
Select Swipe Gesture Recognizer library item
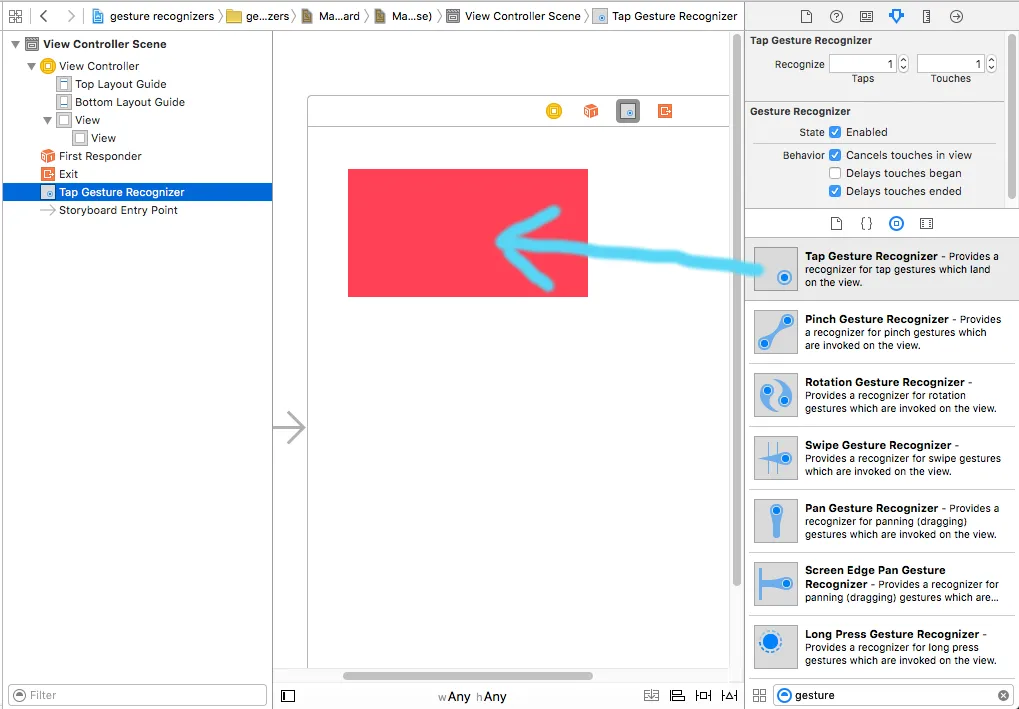881,458
